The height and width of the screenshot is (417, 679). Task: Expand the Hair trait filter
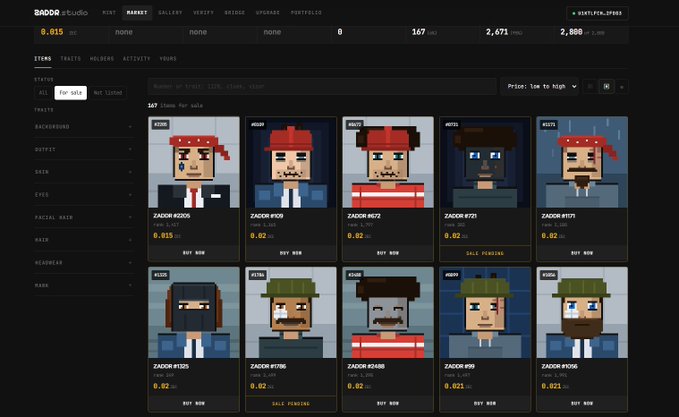pos(84,240)
